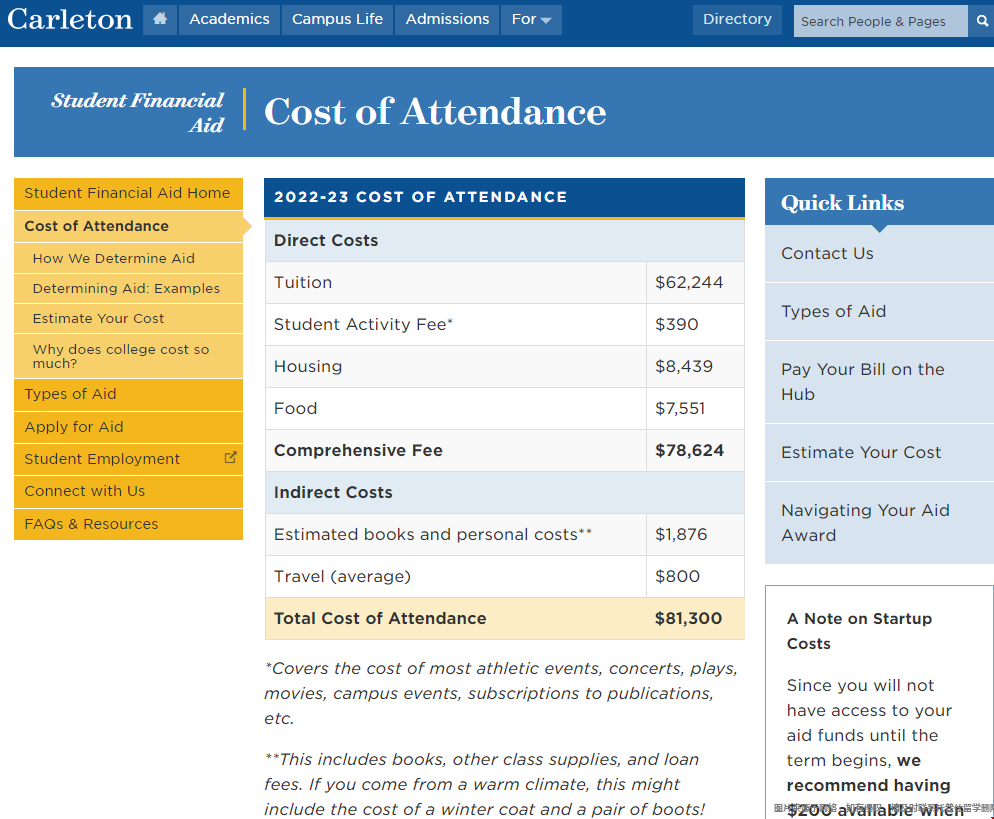Open the Campus Life menu item
Screen dimensions: 994x819
pyautogui.click(x=337, y=19)
